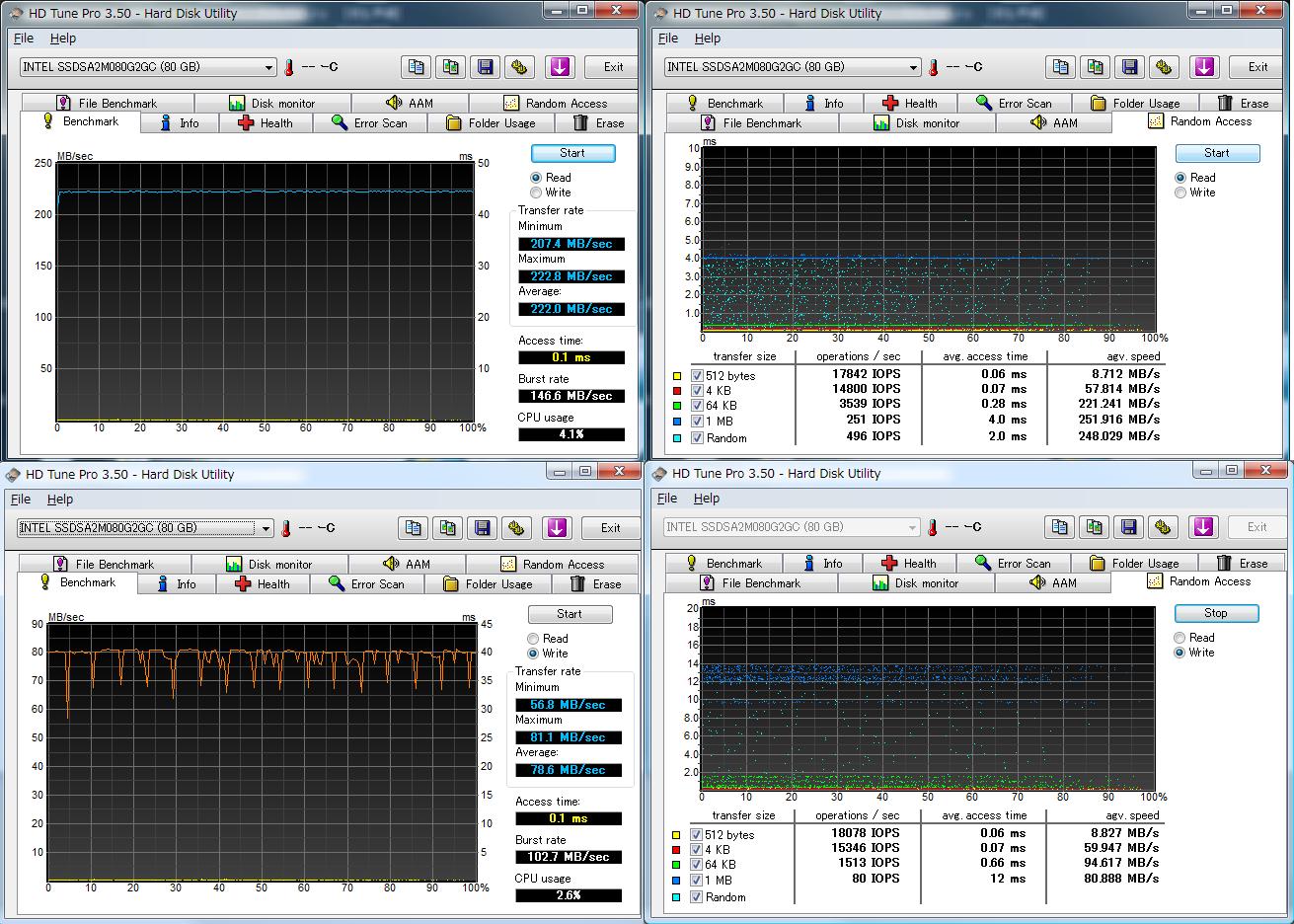Click copy screenshot icon in write benchmark window
Screen dimensions: 1294x924
tap(447, 528)
